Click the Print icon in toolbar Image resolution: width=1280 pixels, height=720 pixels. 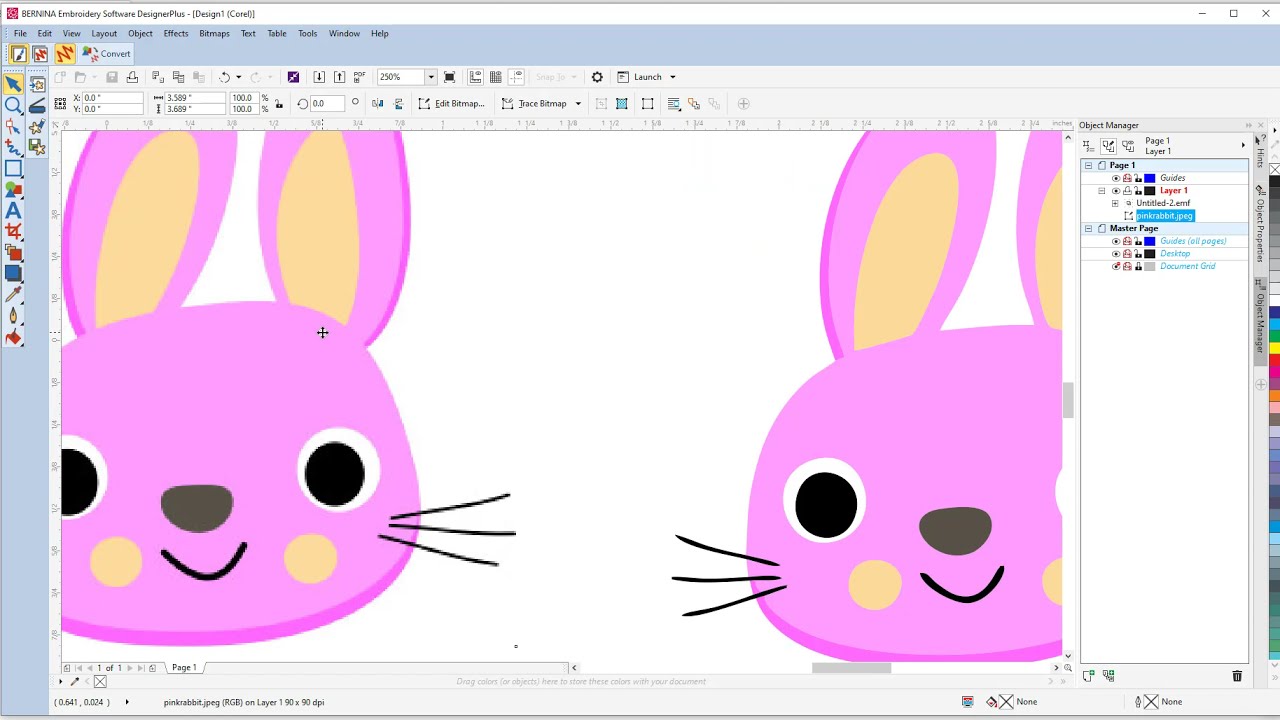click(x=132, y=77)
